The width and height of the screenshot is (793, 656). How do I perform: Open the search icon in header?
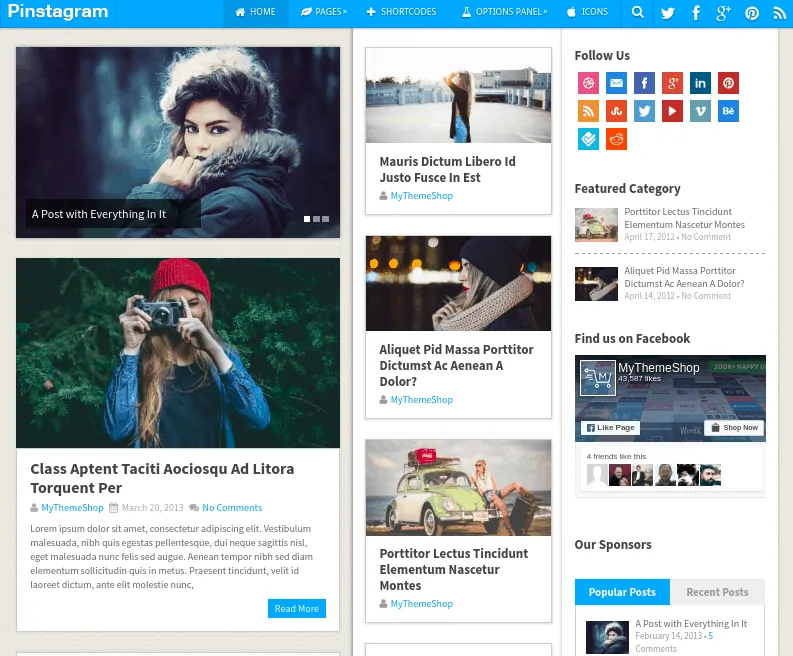tap(638, 12)
